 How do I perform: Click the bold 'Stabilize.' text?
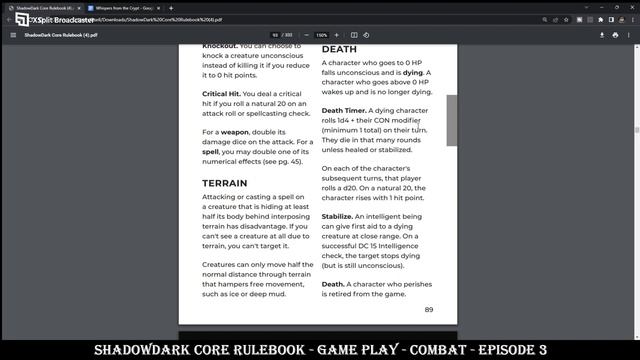tap(337, 217)
